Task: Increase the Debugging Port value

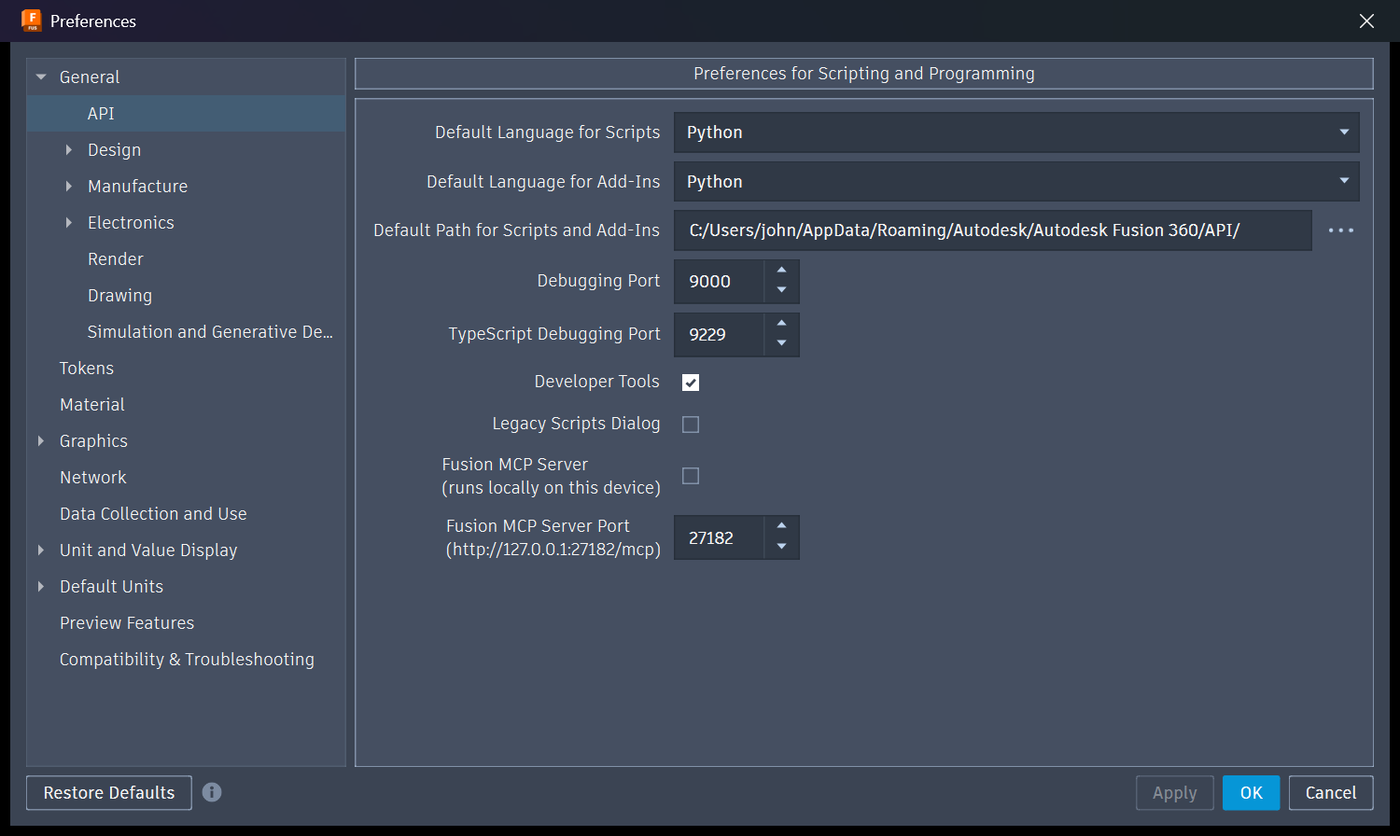Action: pos(782,271)
